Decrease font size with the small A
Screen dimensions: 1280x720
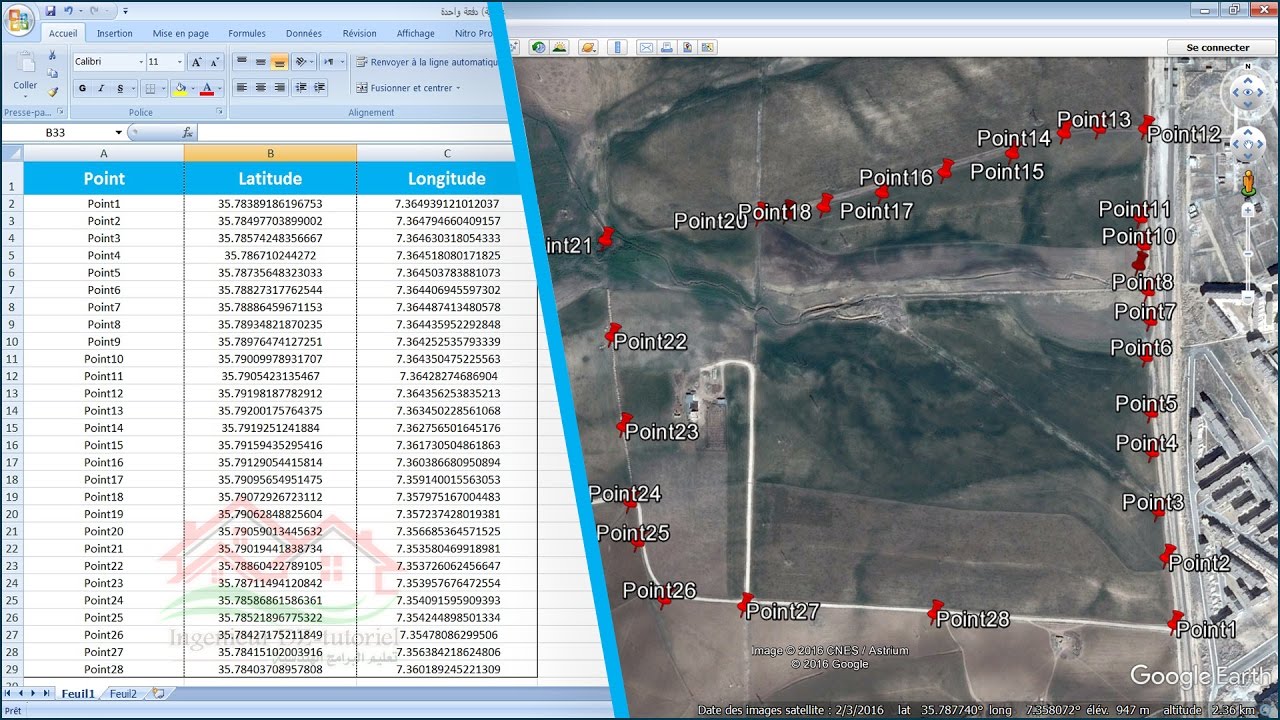point(214,62)
